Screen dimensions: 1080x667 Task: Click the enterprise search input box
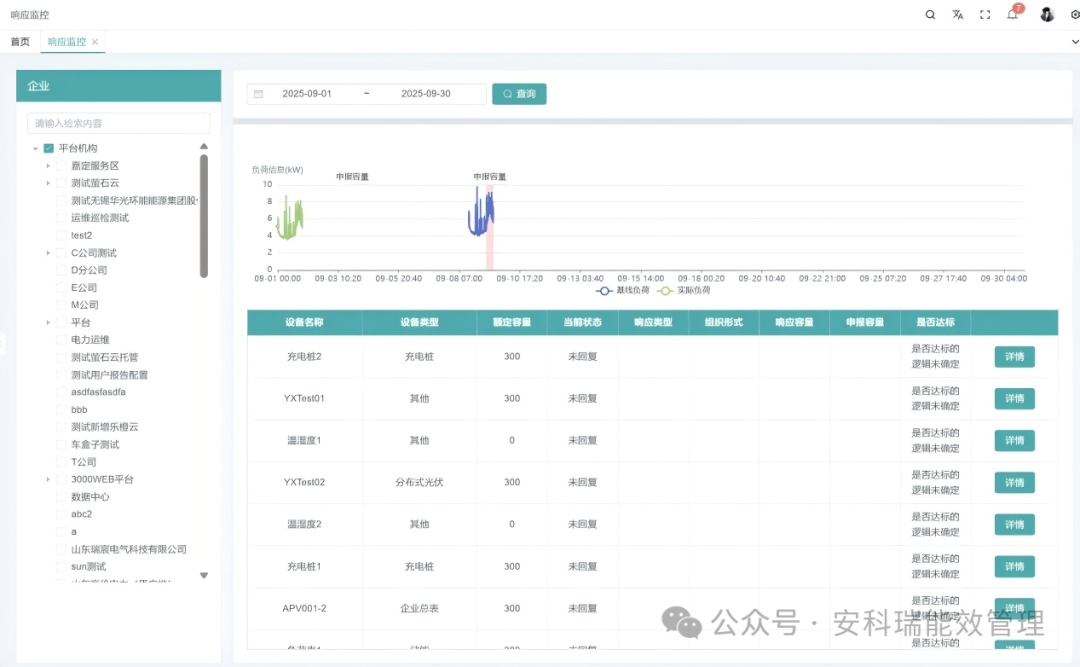point(118,123)
